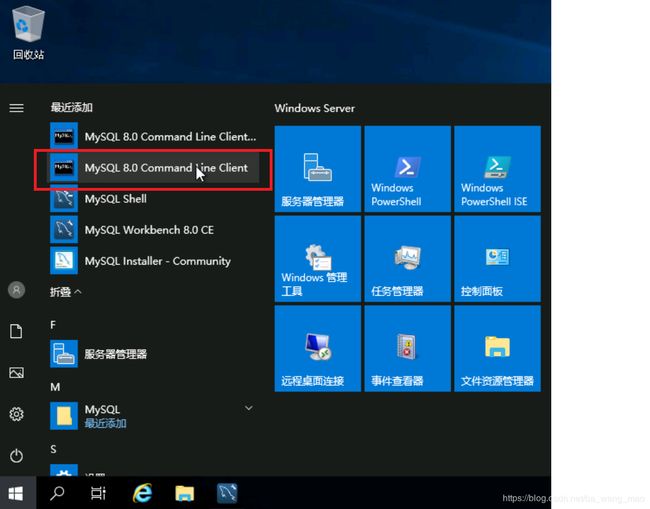This screenshot has height=509, width=650.
Task: Click the Power button in Start sidebar
Action: coord(17,456)
